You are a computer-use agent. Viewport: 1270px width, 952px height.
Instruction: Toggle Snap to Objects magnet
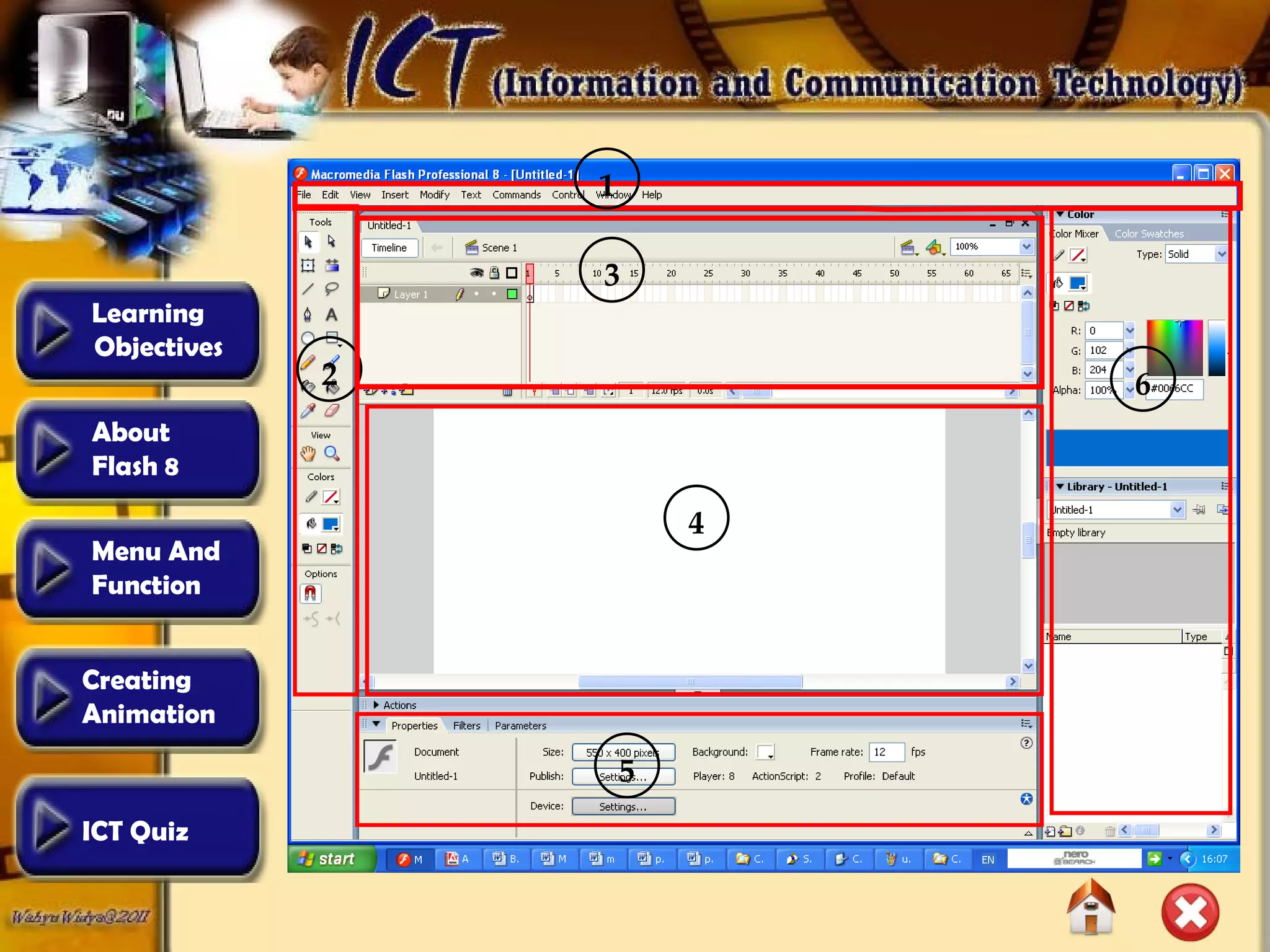pyautogui.click(x=311, y=594)
